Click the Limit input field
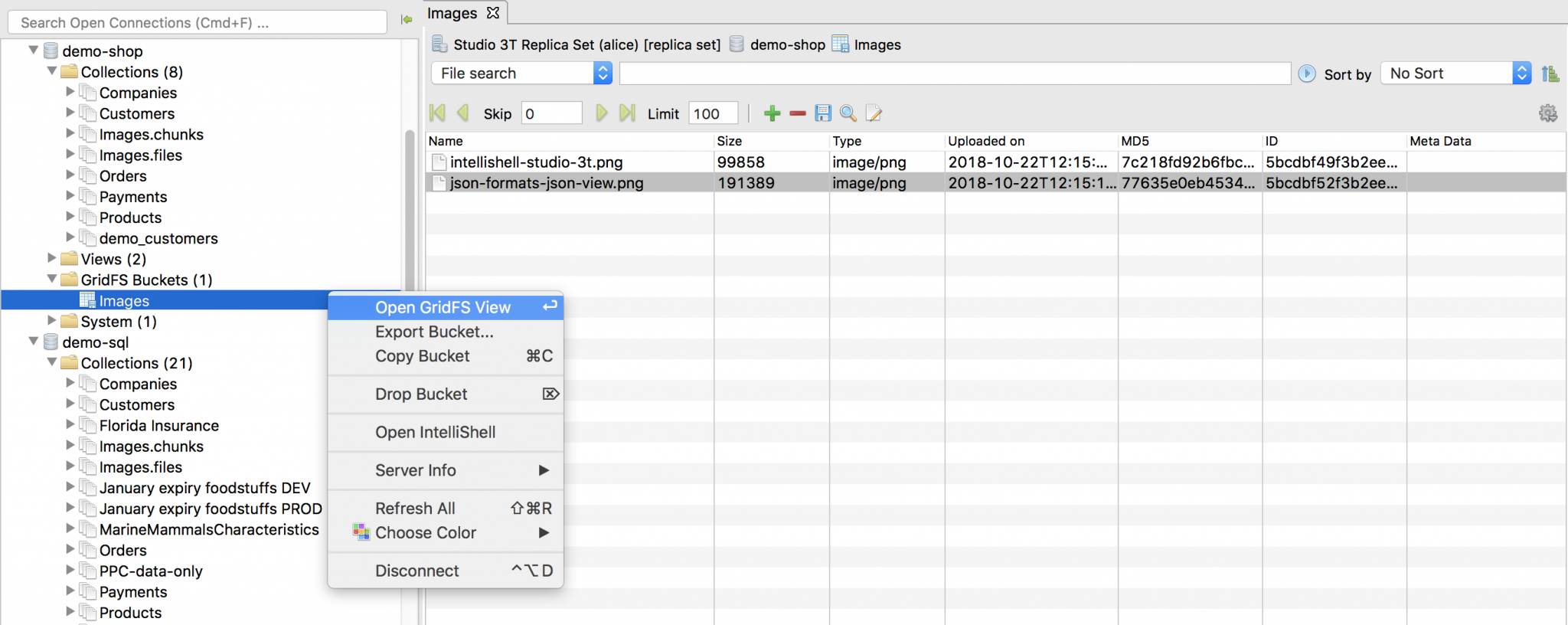The height and width of the screenshot is (625, 1568). (x=712, y=114)
